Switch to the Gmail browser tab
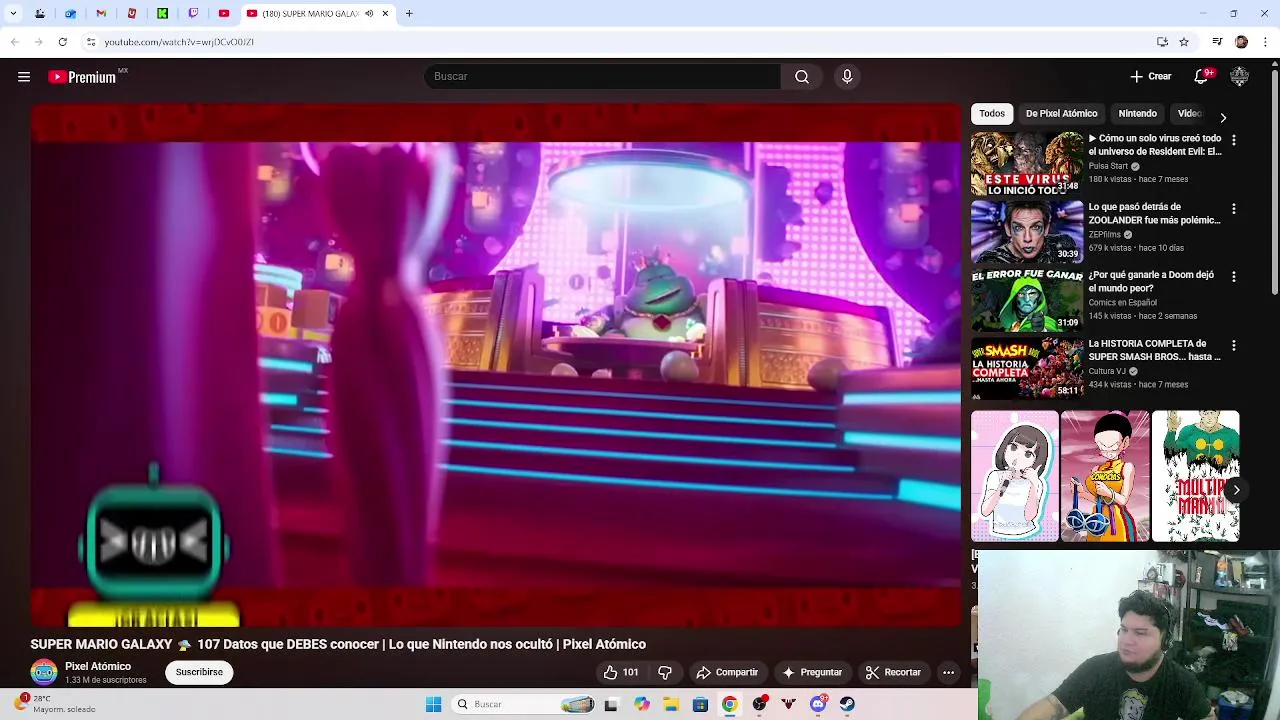The image size is (1280, 720). point(101,14)
